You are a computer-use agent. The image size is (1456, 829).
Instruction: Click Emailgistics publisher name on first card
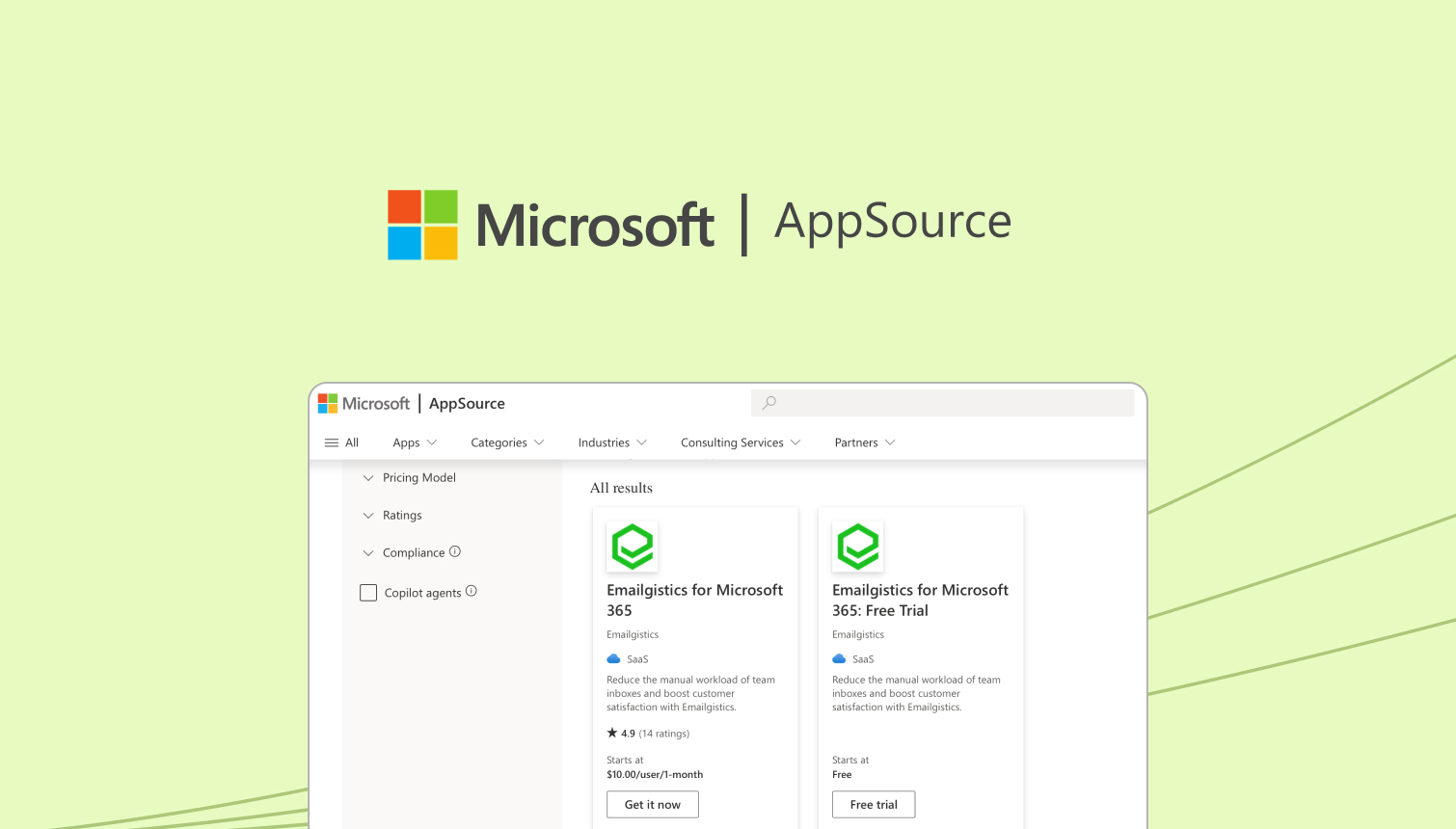(633, 634)
